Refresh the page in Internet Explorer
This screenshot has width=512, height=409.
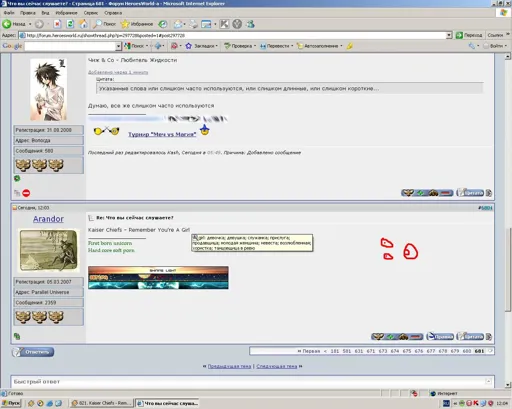pyautogui.click(x=70, y=24)
